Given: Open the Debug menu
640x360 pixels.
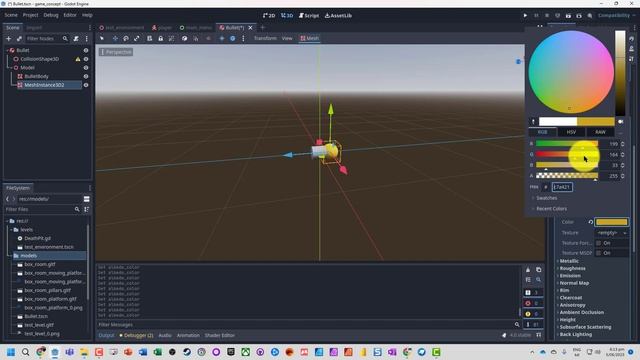Looking at the screenshot, I should pos(51,15).
